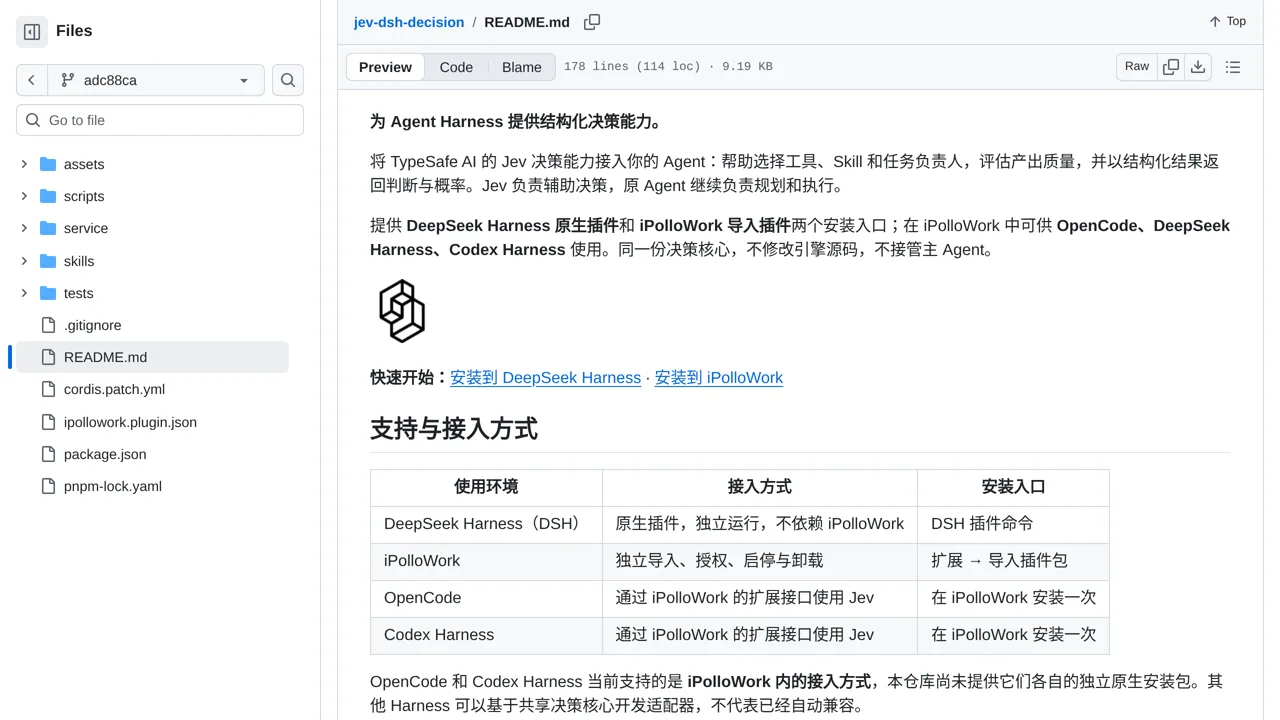1280x720 pixels.
Task: Copy the file path icon beside README.md
Action: [x=592, y=22]
